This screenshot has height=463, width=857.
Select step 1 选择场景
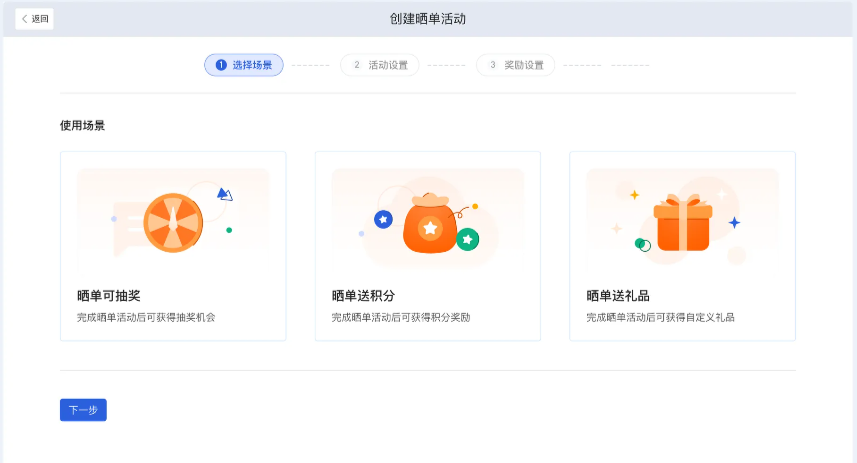[x=244, y=65]
